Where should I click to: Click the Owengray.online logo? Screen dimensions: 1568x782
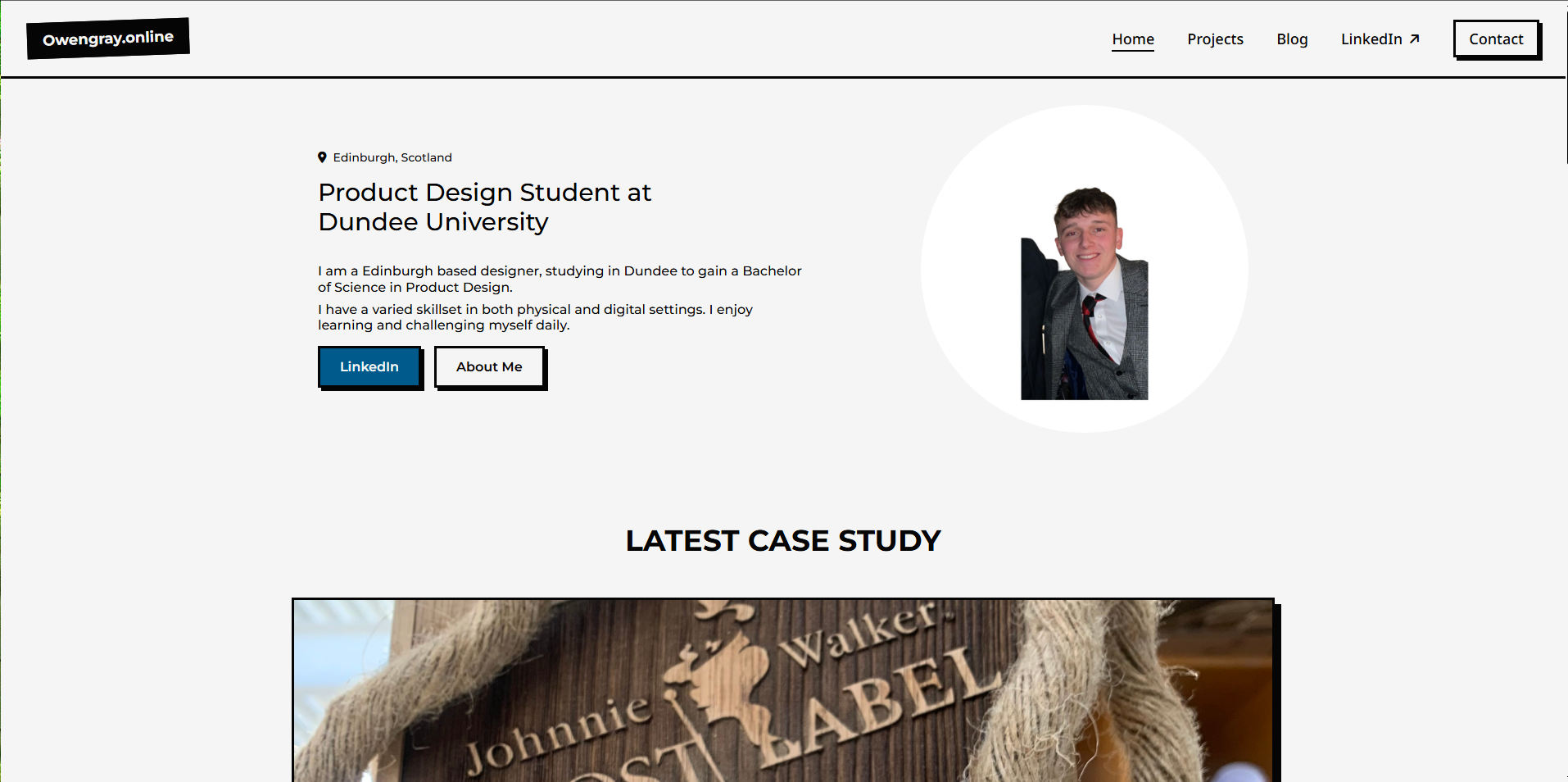point(108,39)
